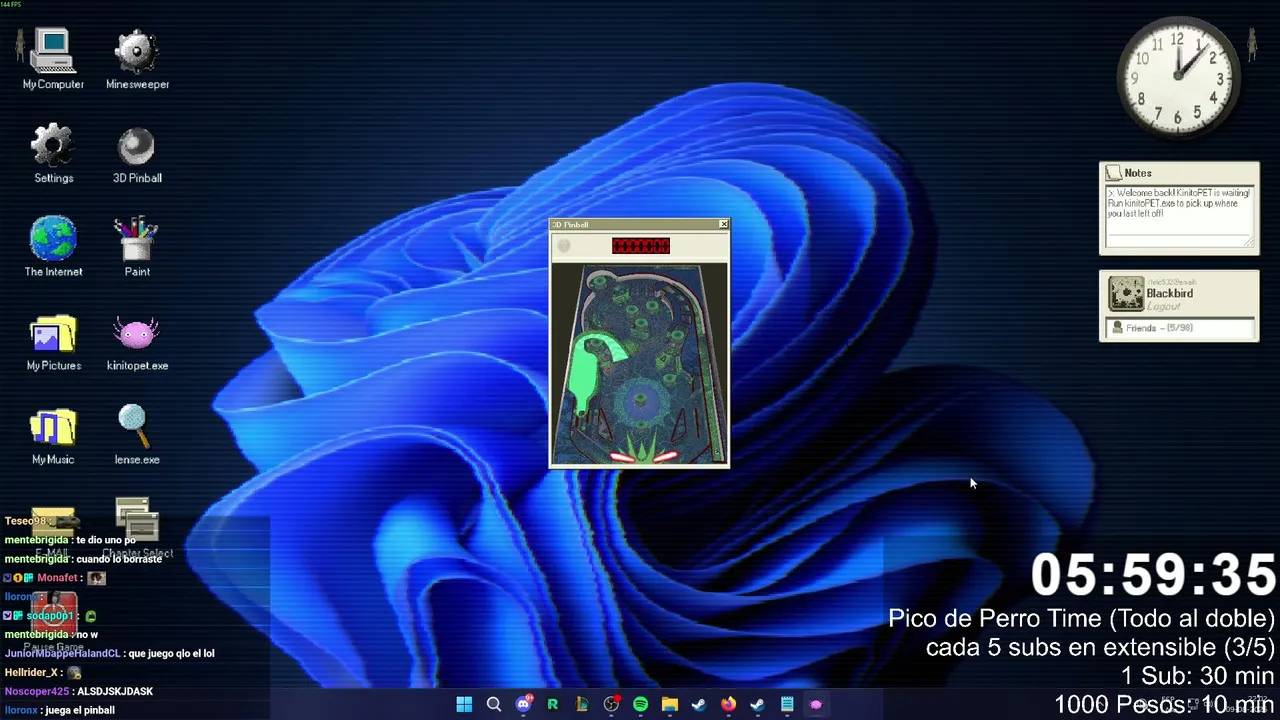
Task: Click the "1 Sub: 30 min" text
Action: (x=1197, y=676)
